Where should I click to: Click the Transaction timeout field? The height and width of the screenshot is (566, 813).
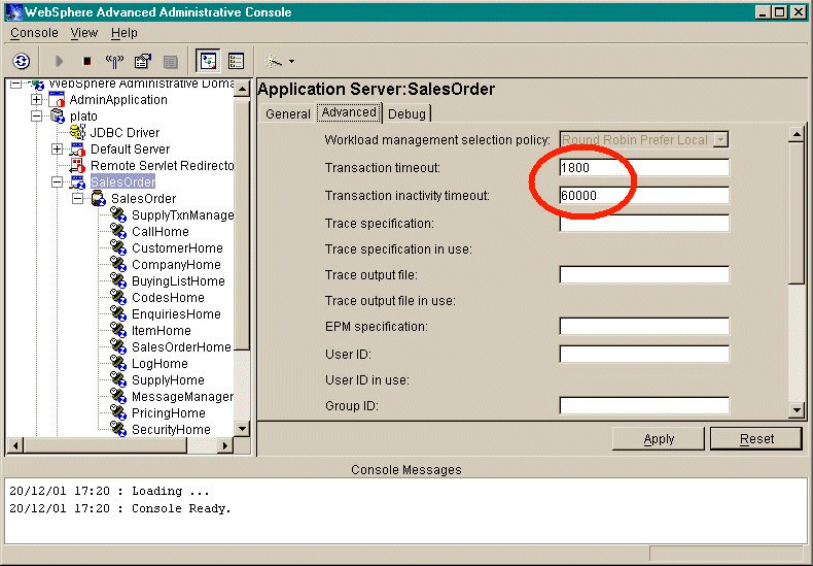tap(644, 167)
